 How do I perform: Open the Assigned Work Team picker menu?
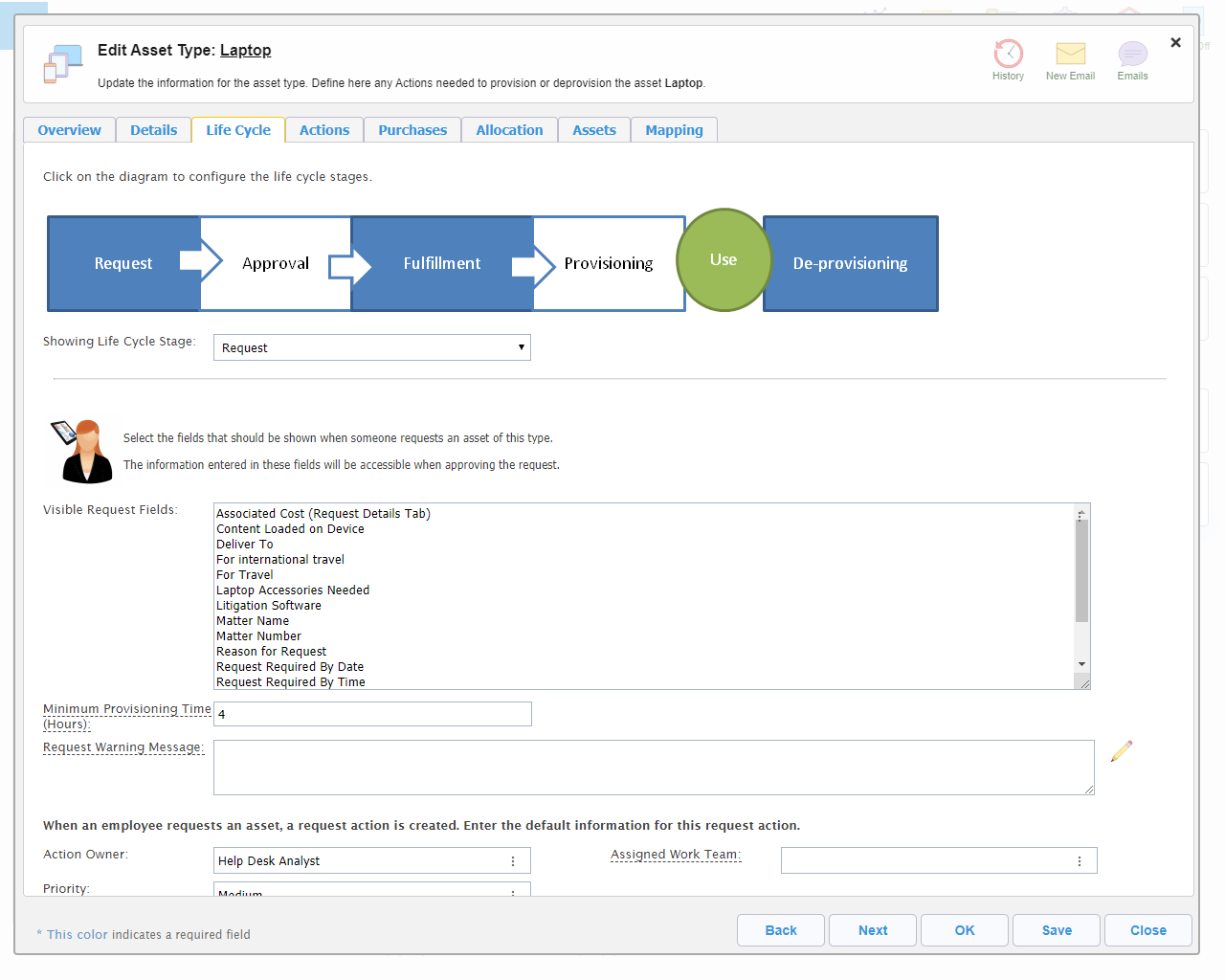coord(1080,861)
